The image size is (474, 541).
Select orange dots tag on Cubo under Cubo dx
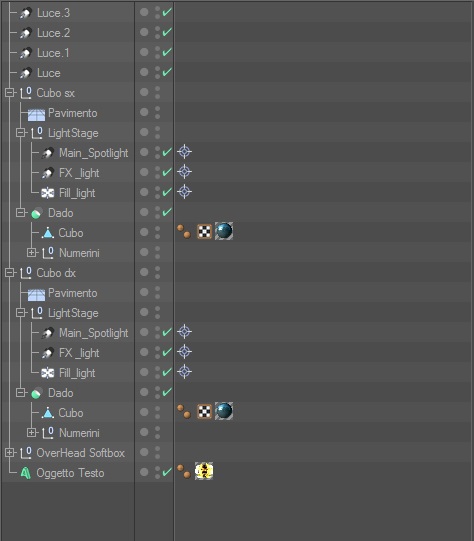pos(184,411)
